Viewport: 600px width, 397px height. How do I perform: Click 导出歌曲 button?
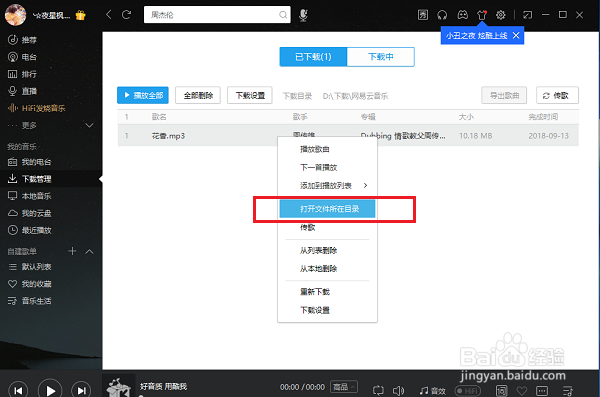pyautogui.click(x=504, y=95)
